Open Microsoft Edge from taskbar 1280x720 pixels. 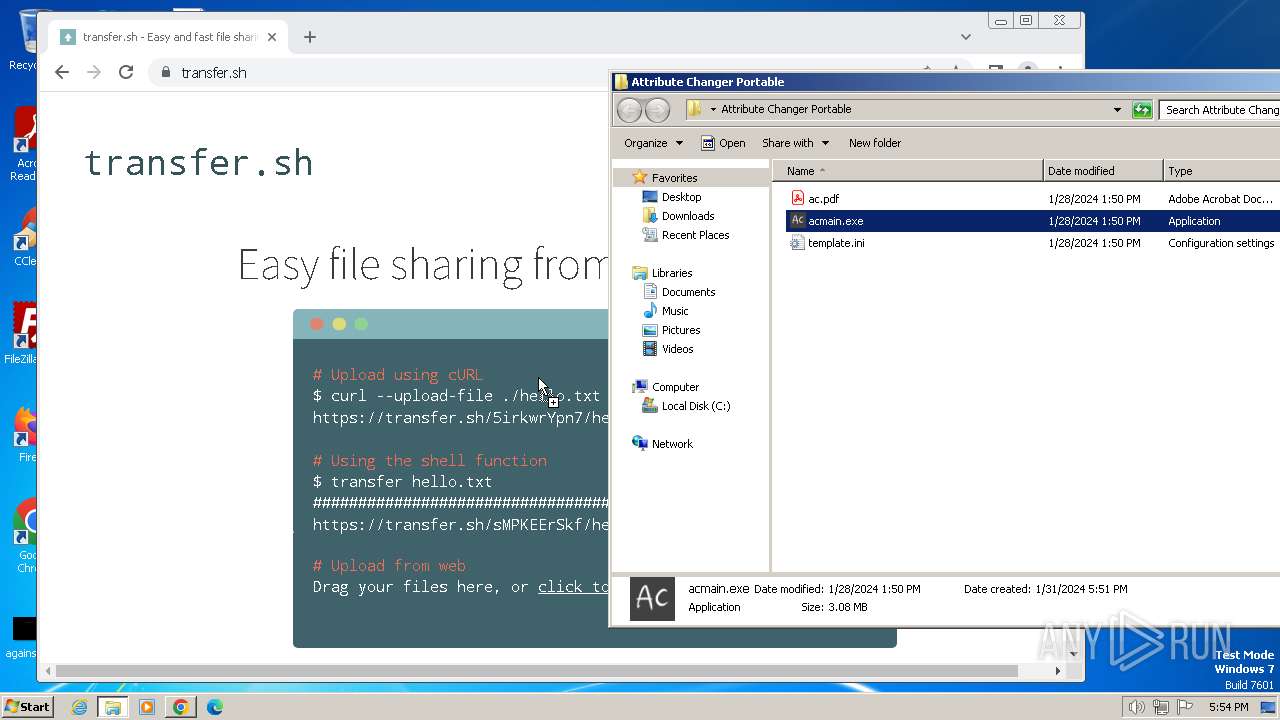pos(215,707)
